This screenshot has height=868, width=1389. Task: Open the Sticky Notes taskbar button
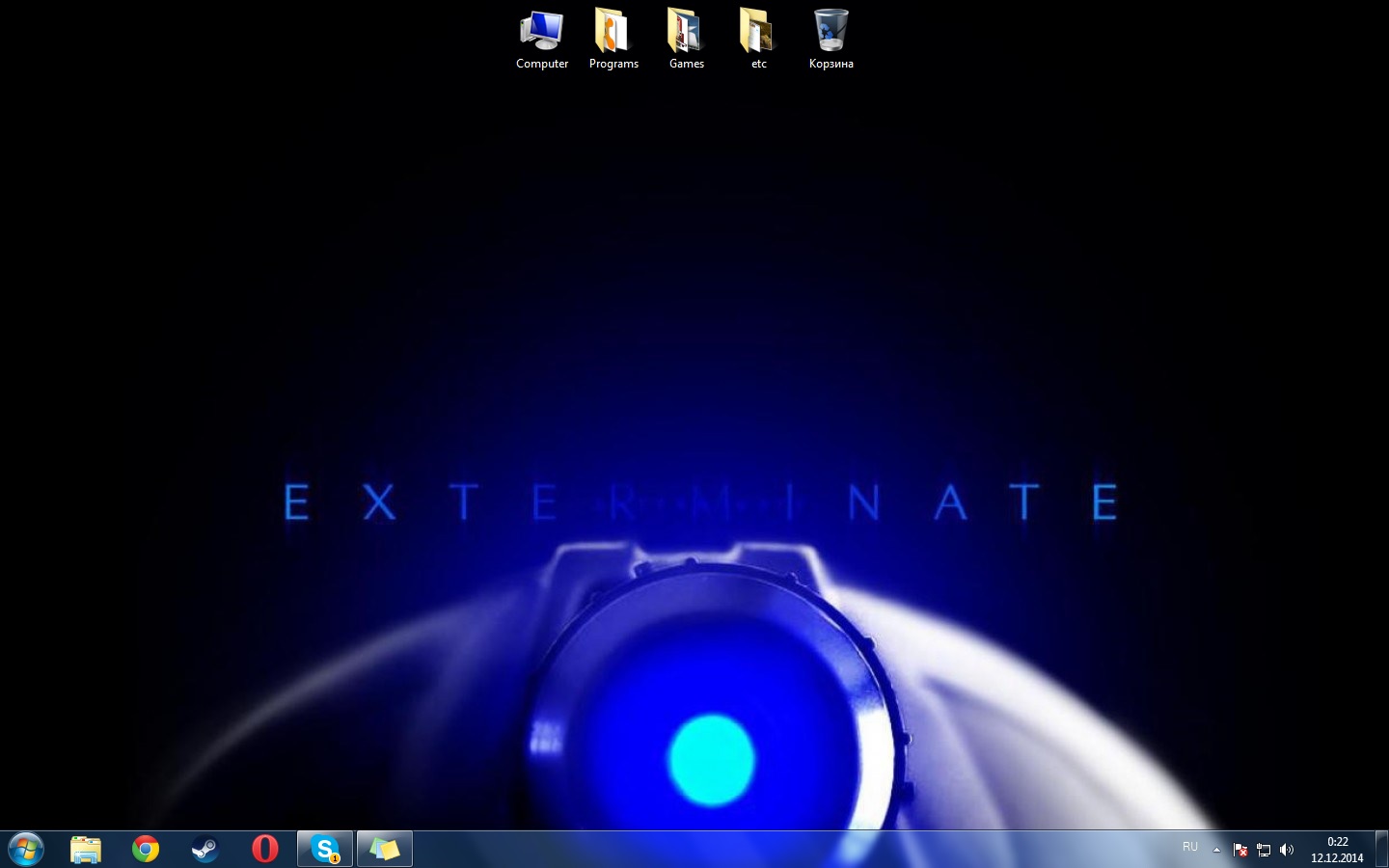coord(385,850)
